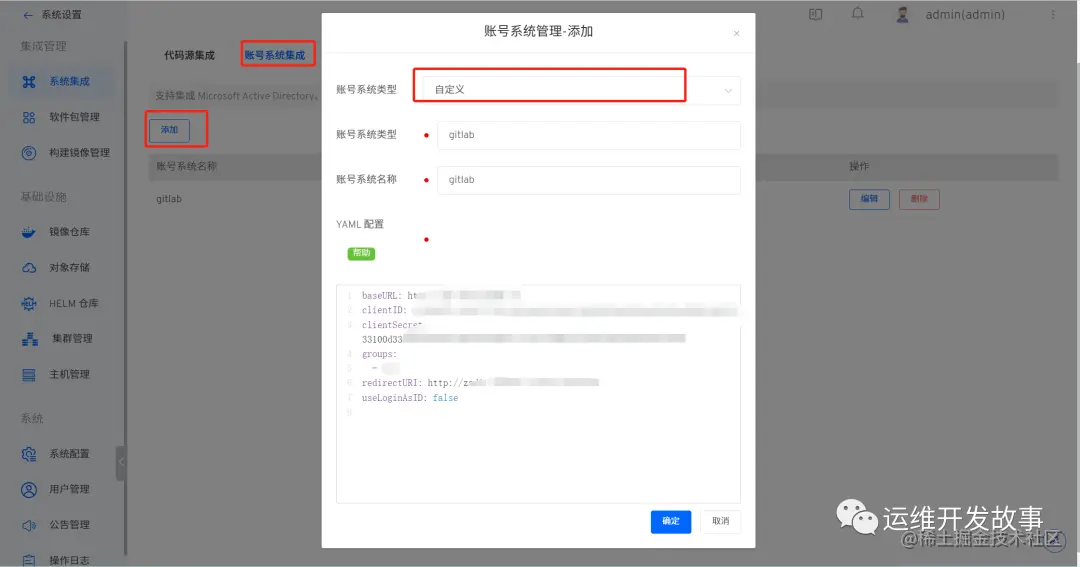Click the baseURL line in YAML
Viewport: 1080px width, 567px height.
pos(441,296)
